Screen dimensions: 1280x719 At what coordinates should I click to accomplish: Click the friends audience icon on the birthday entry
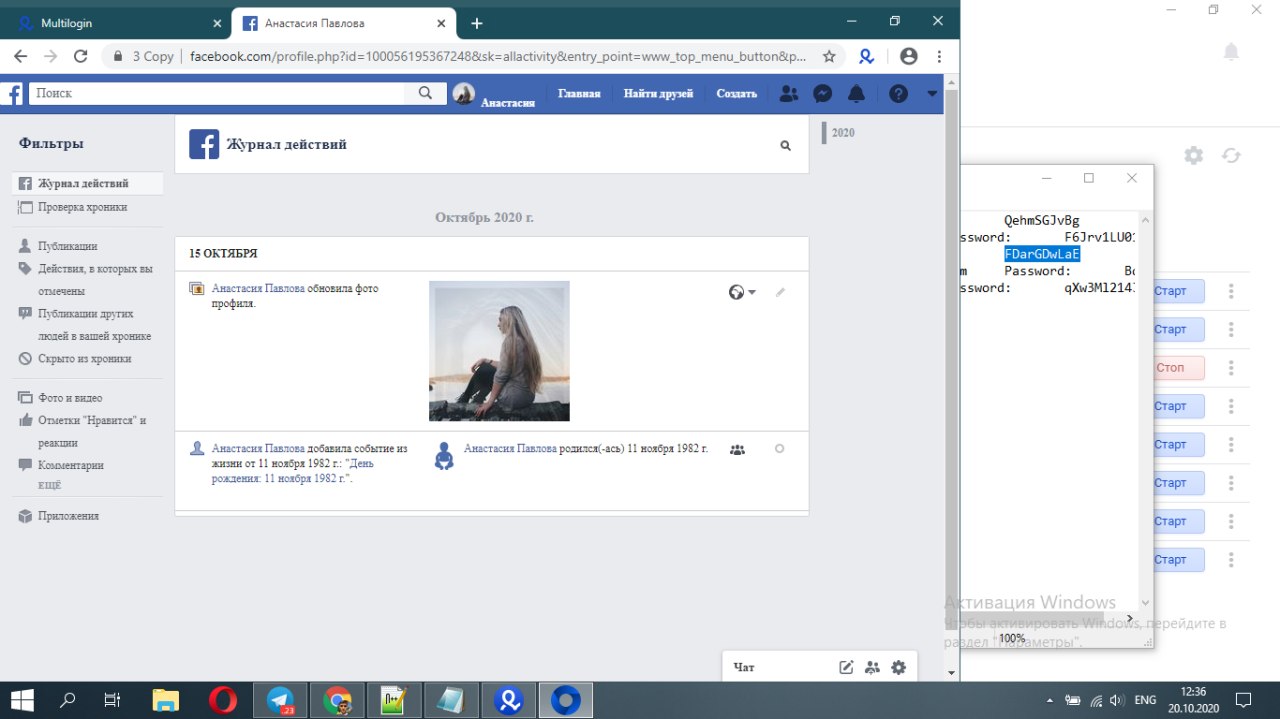coord(738,450)
